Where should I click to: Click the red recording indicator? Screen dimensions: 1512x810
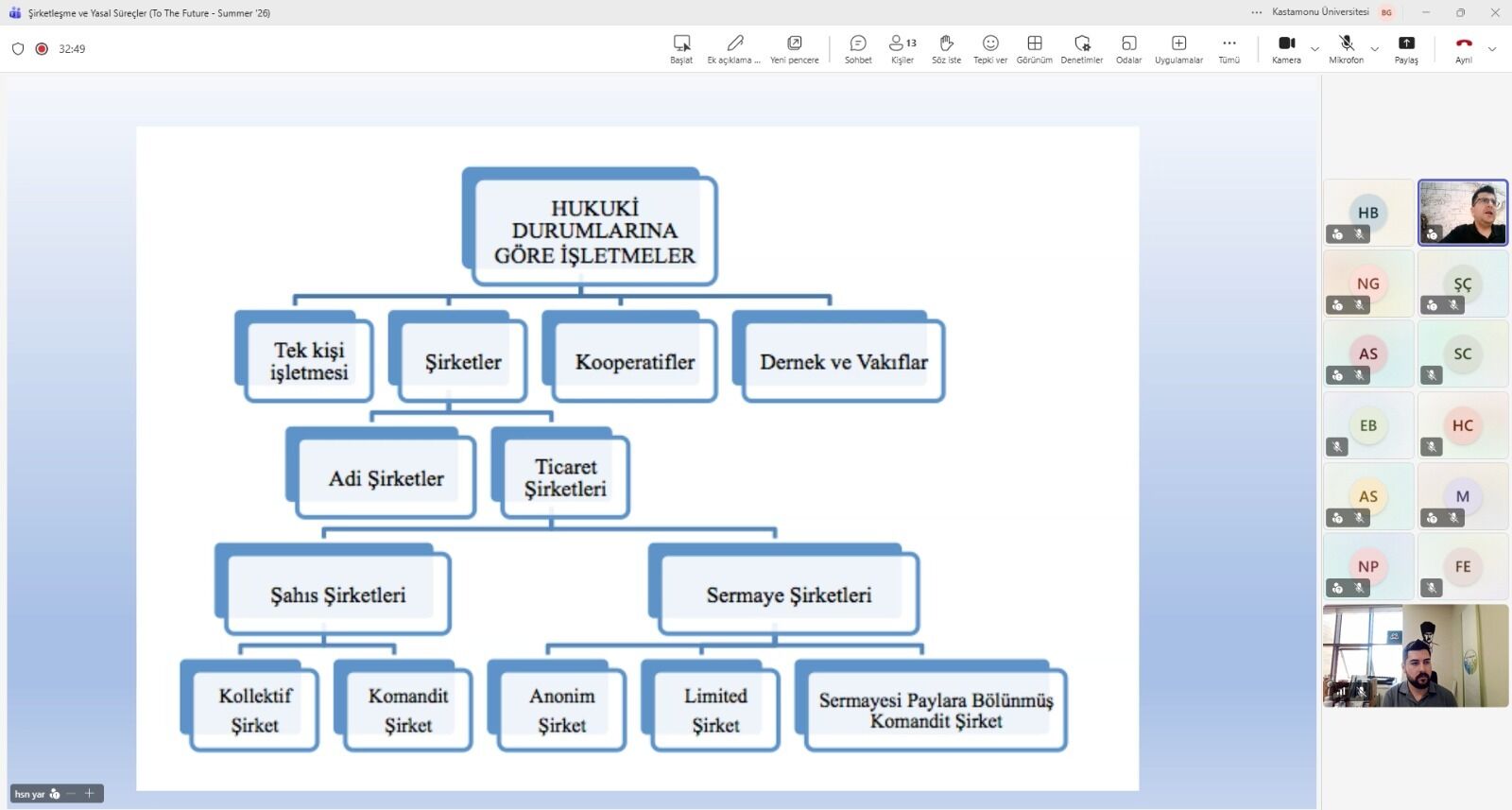42,49
